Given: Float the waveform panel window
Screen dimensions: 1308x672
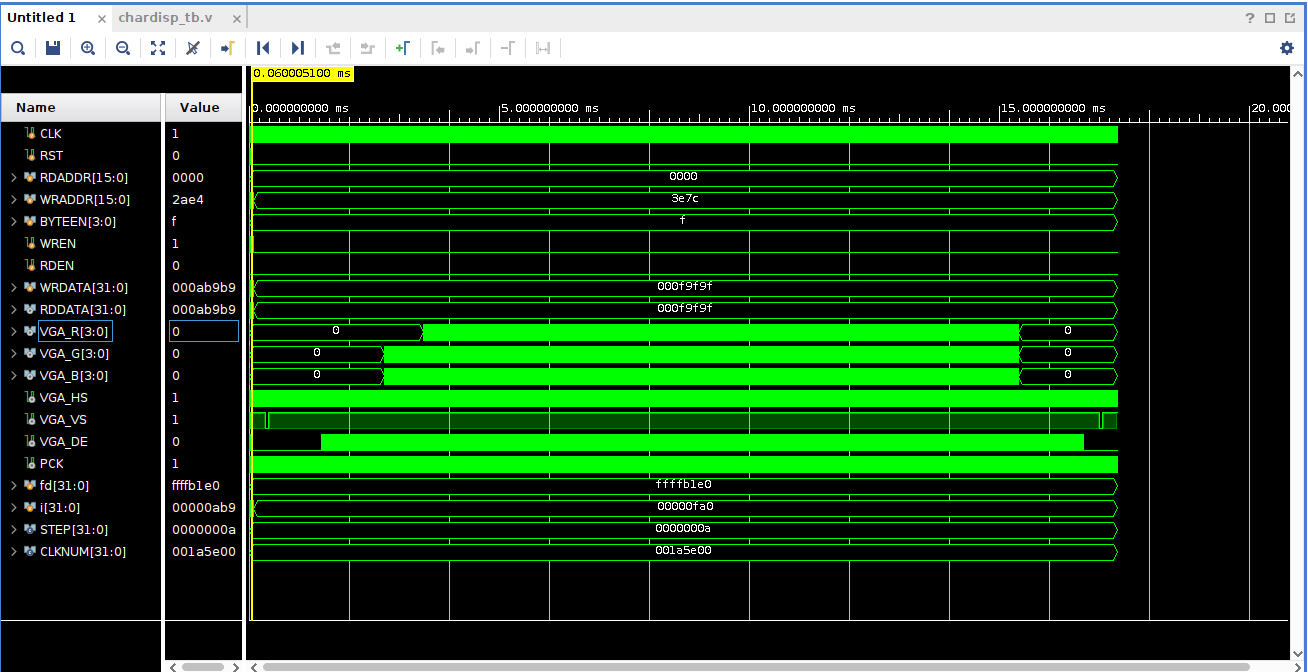Looking at the screenshot, I should (1289, 18).
